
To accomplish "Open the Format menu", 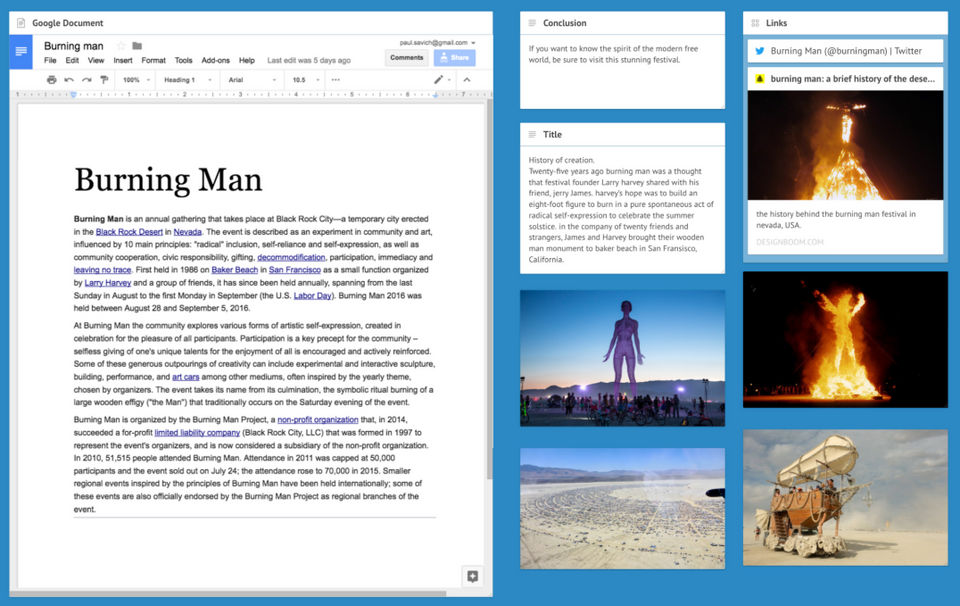I will click(x=153, y=61).
